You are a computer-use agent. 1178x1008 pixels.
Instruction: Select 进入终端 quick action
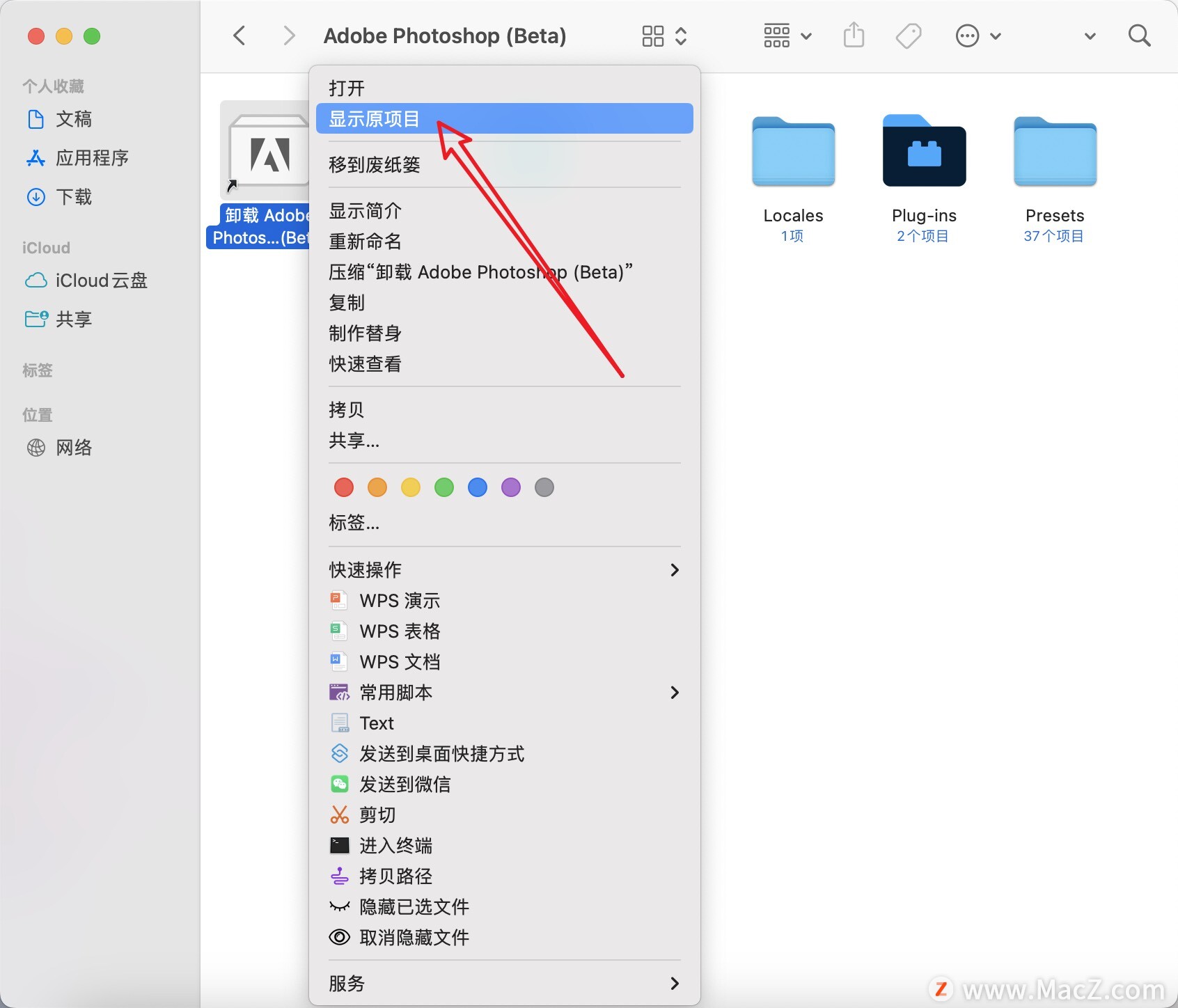[x=395, y=846]
